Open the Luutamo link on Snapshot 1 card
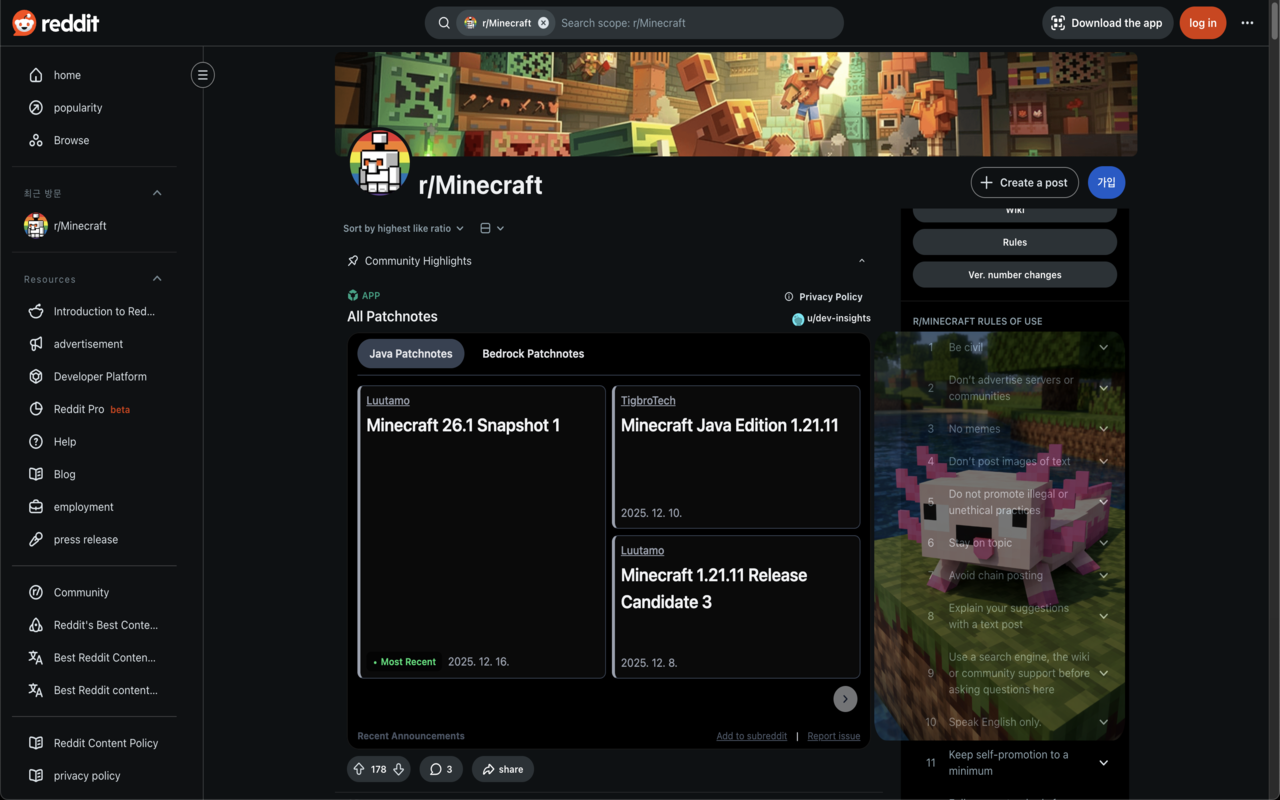Image resolution: width=1280 pixels, height=800 pixels. coord(388,401)
